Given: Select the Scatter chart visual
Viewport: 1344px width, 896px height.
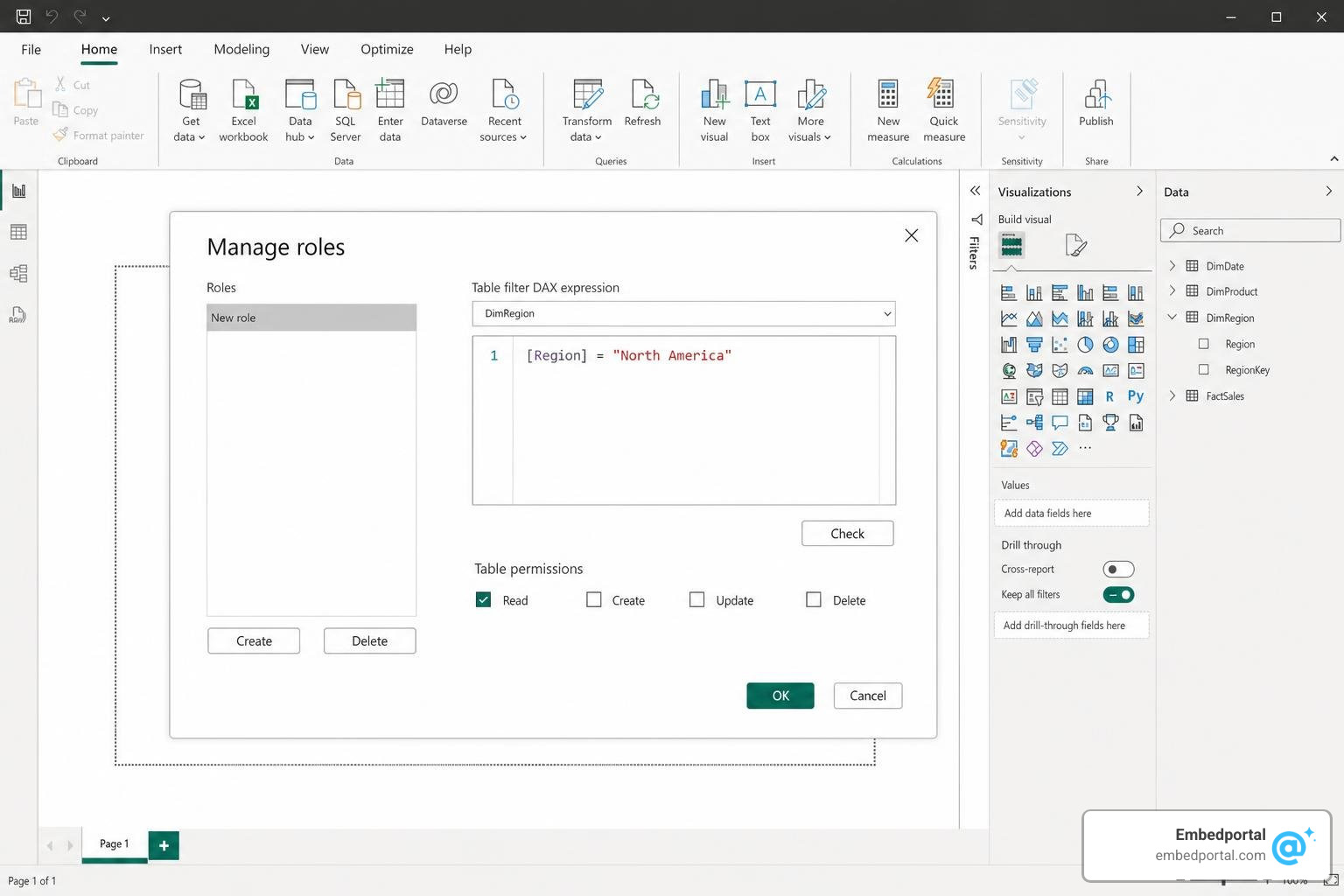Looking at the screenshot, I should click(x=1060, y=345).
